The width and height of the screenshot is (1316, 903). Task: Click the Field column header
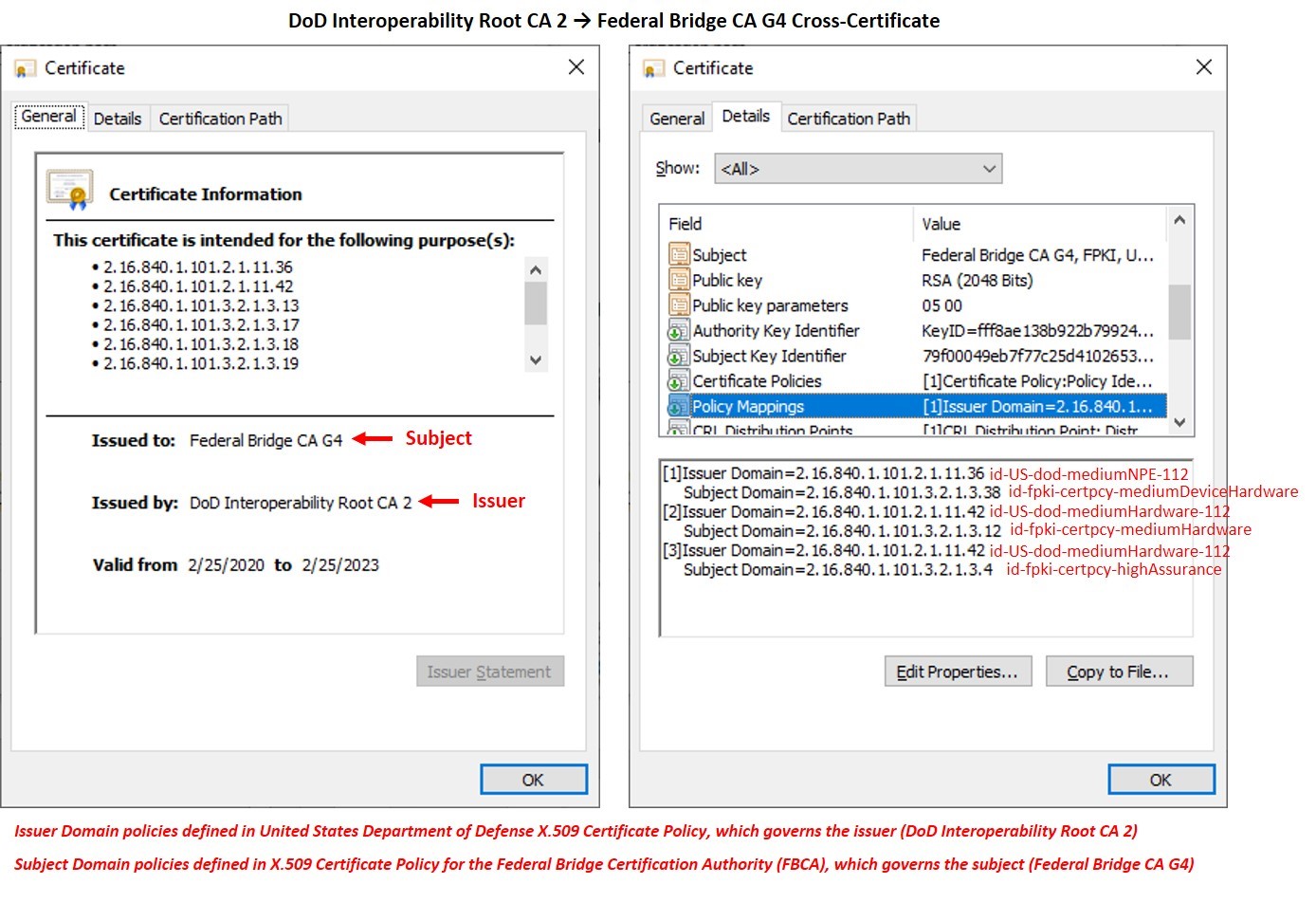787,224
